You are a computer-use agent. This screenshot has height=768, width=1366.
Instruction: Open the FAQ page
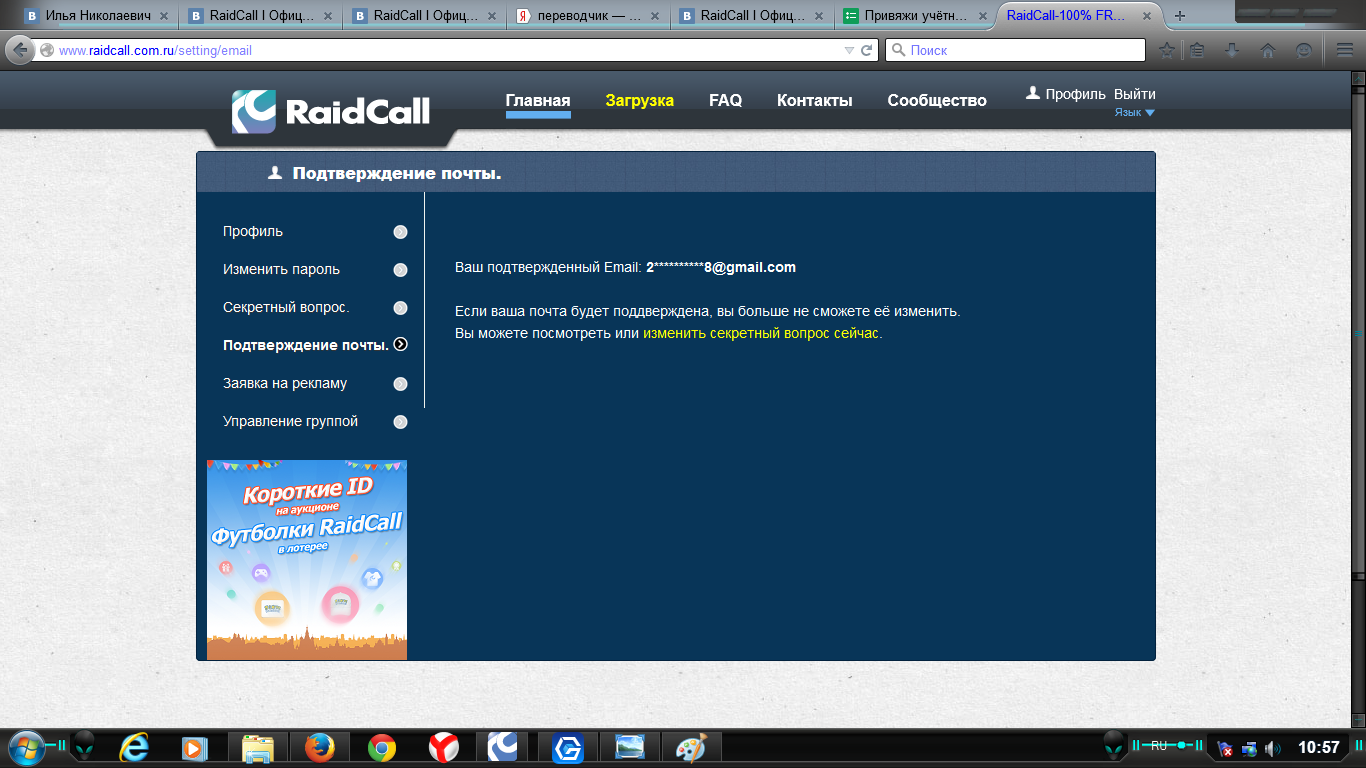pos(726,100)
